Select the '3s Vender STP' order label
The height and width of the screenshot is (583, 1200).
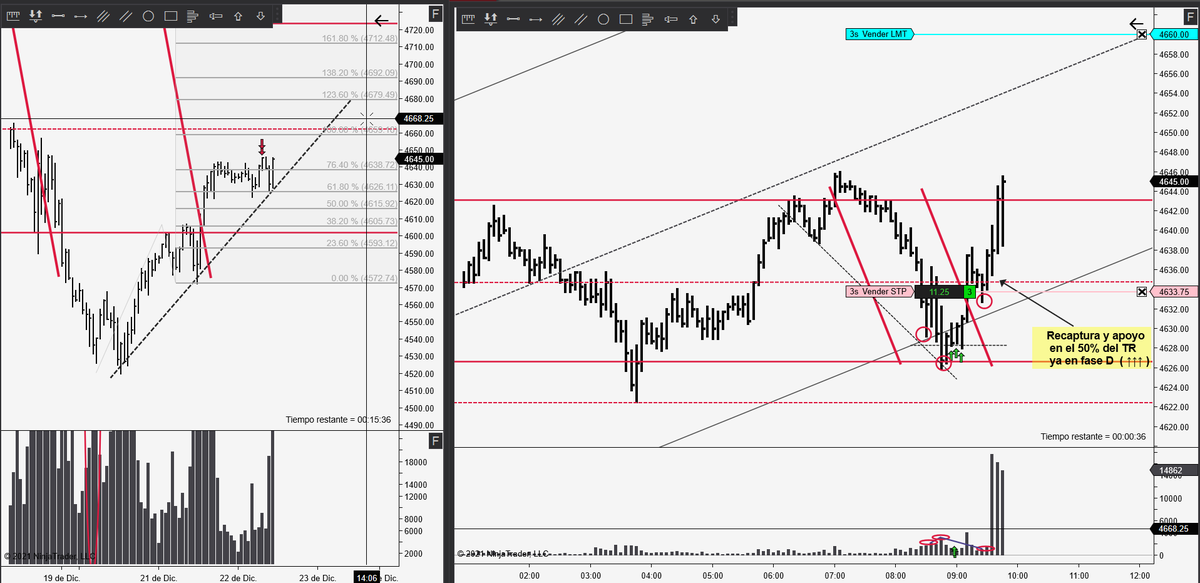click(879, 292)
